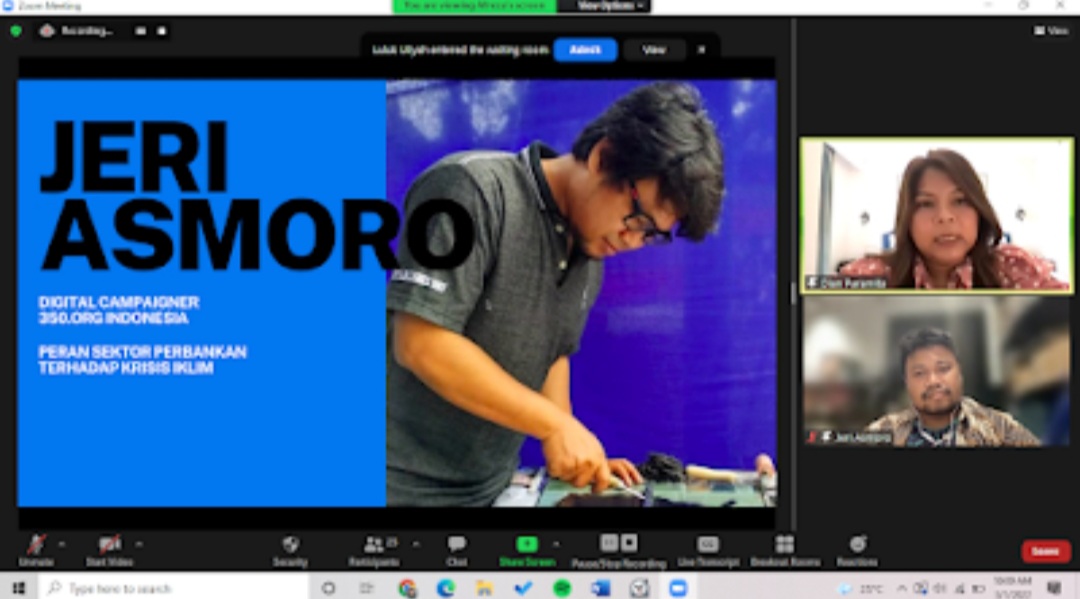Show hidden system tray icons
The width and height of the screenshot is (1080, 599).
(901, 588)
